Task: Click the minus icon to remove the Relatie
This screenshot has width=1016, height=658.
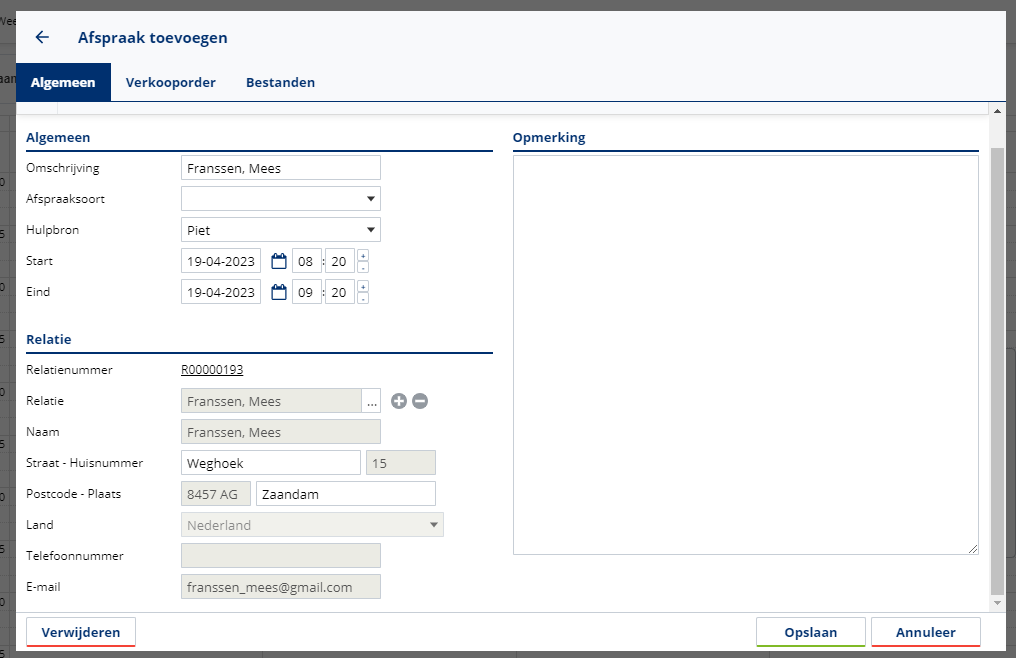Action: 420,401
